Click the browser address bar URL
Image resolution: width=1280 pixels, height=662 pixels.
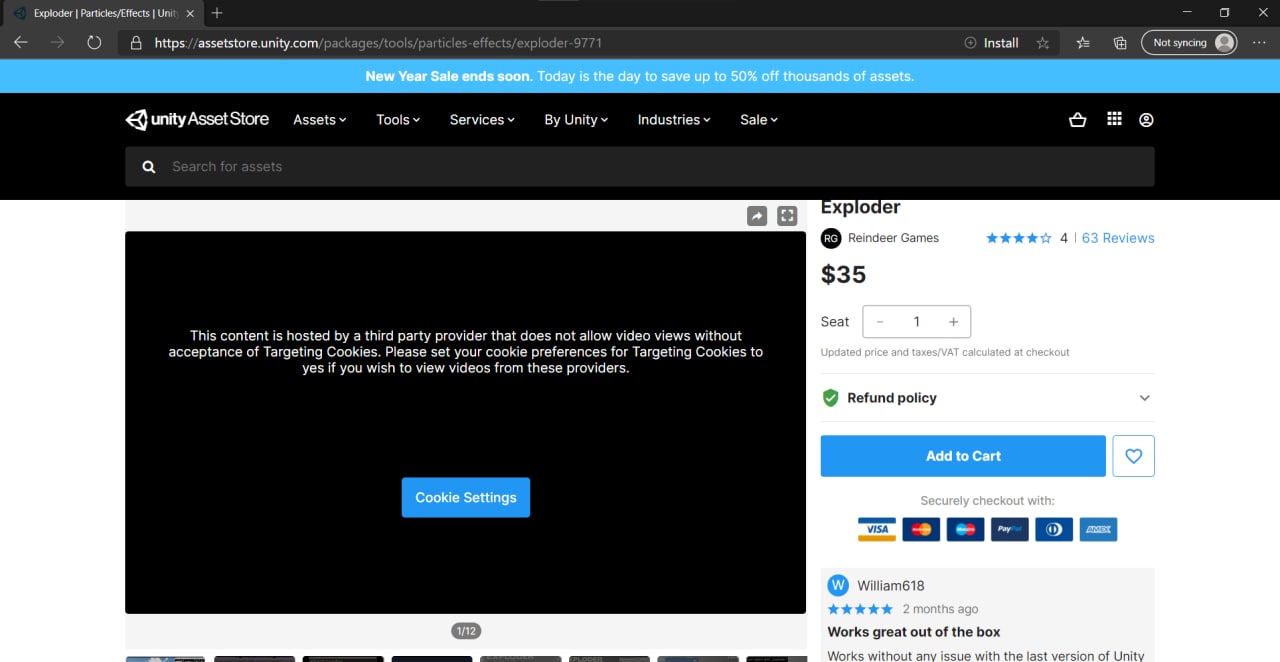pyautogui.click(x=378, y=43)
